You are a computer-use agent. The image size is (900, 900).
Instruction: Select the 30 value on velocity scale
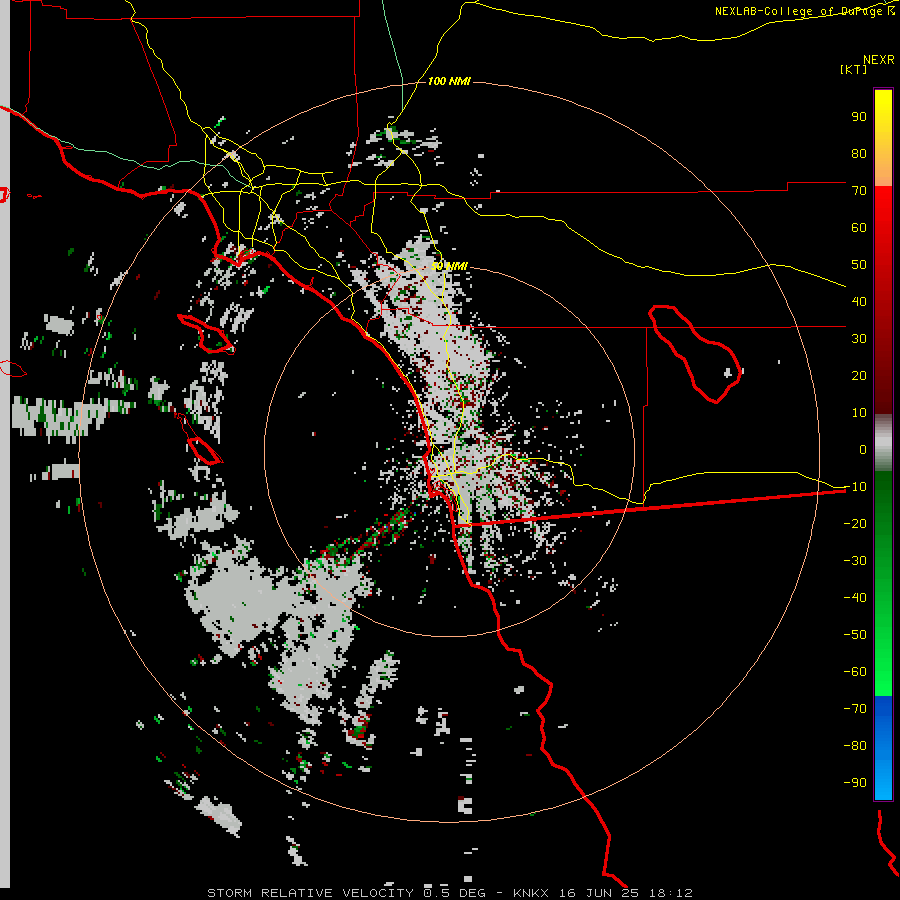point(859,339)
